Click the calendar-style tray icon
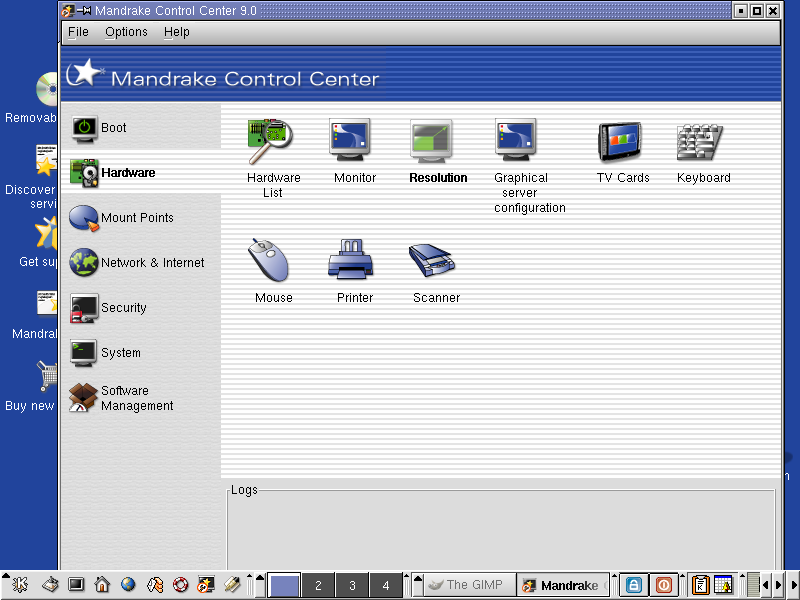The image size is (800, 600). [723, 585]
